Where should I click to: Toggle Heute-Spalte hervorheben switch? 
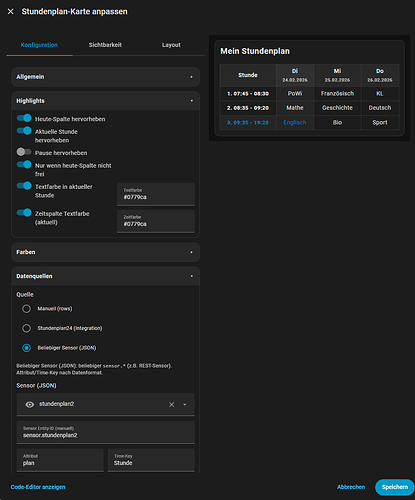[x=24, y=118]
